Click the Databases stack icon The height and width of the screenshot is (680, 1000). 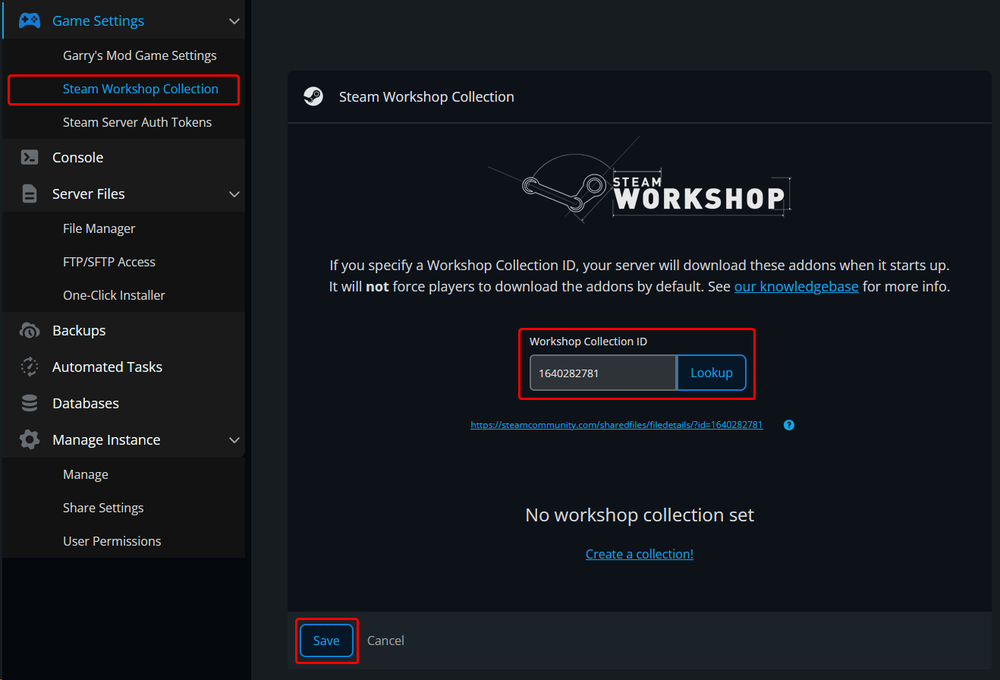[x=29, y=403]
